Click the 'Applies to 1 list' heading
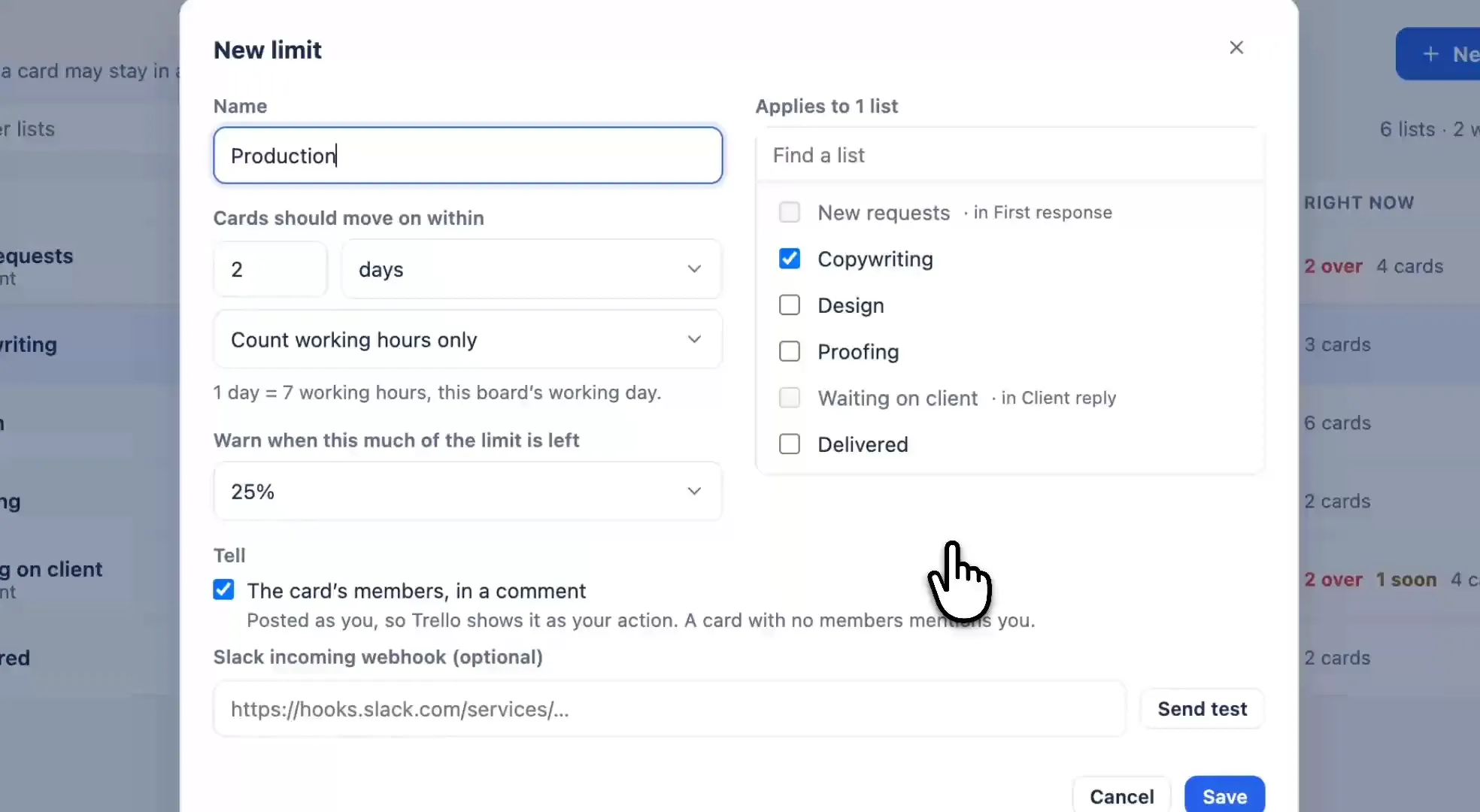 click(826, 106)
